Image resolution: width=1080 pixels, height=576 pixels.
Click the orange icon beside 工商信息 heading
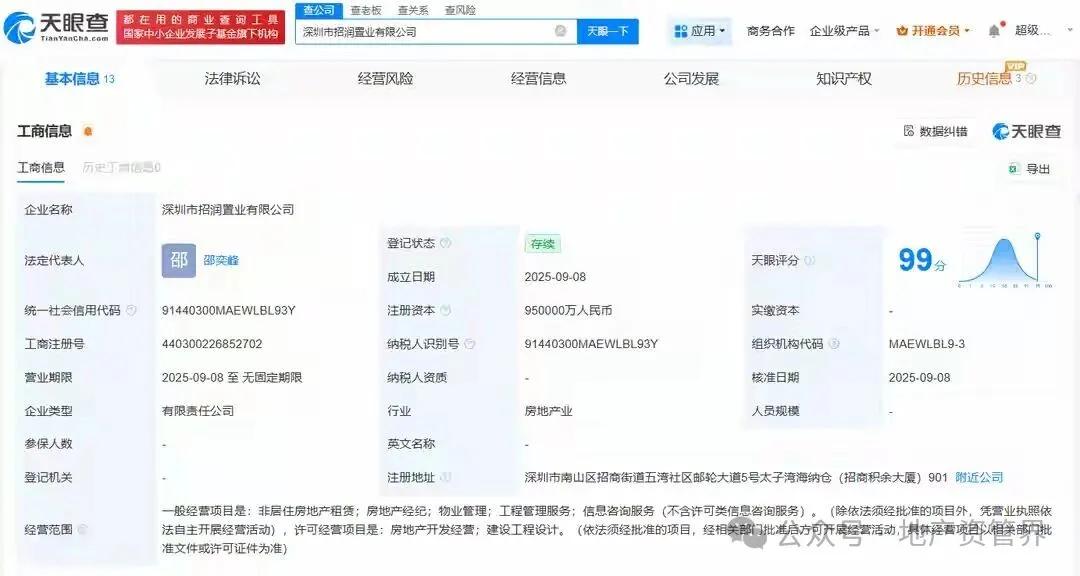(x=88, y=131)
